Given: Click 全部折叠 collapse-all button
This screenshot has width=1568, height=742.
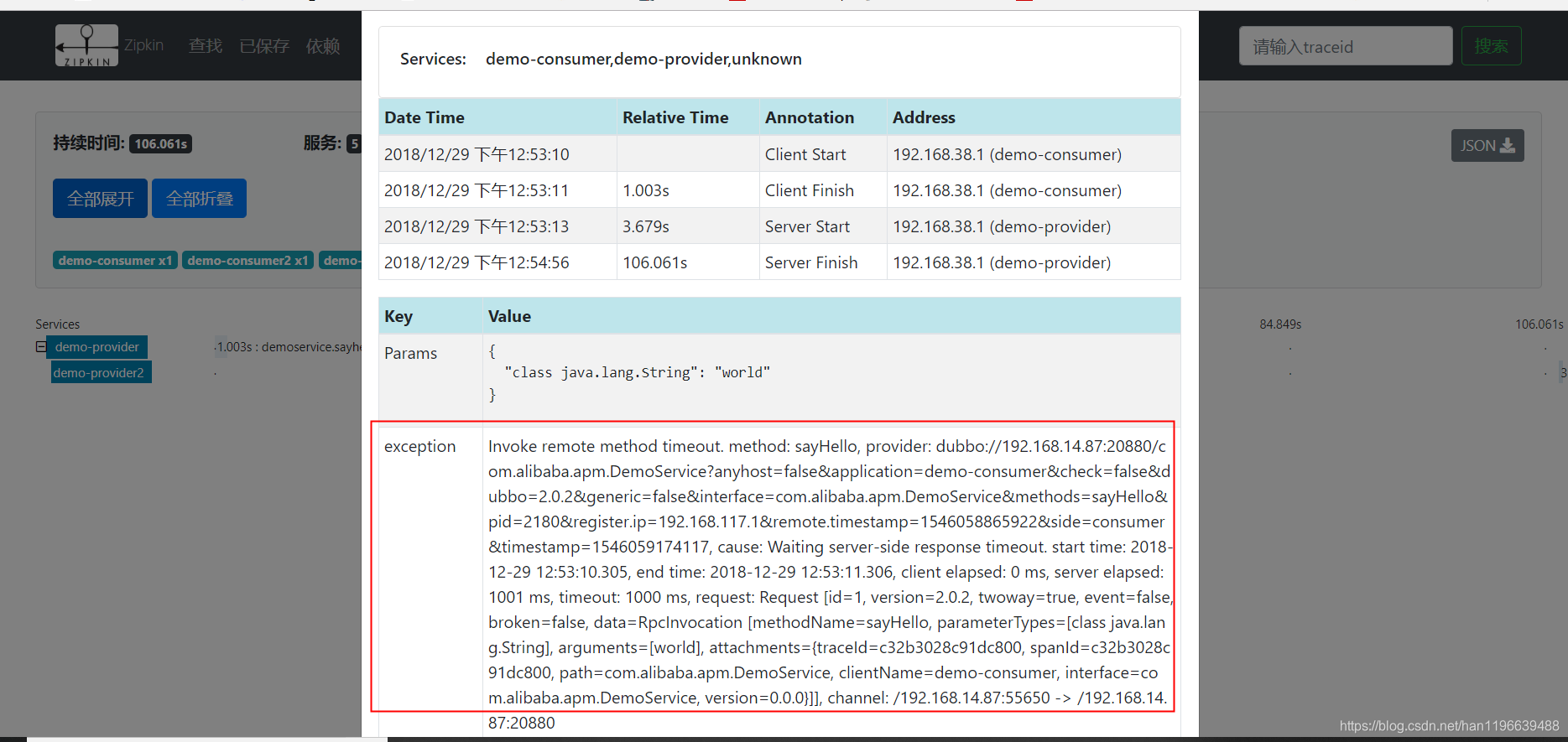Looking at the screenshot, I should (x=199, y=199).
